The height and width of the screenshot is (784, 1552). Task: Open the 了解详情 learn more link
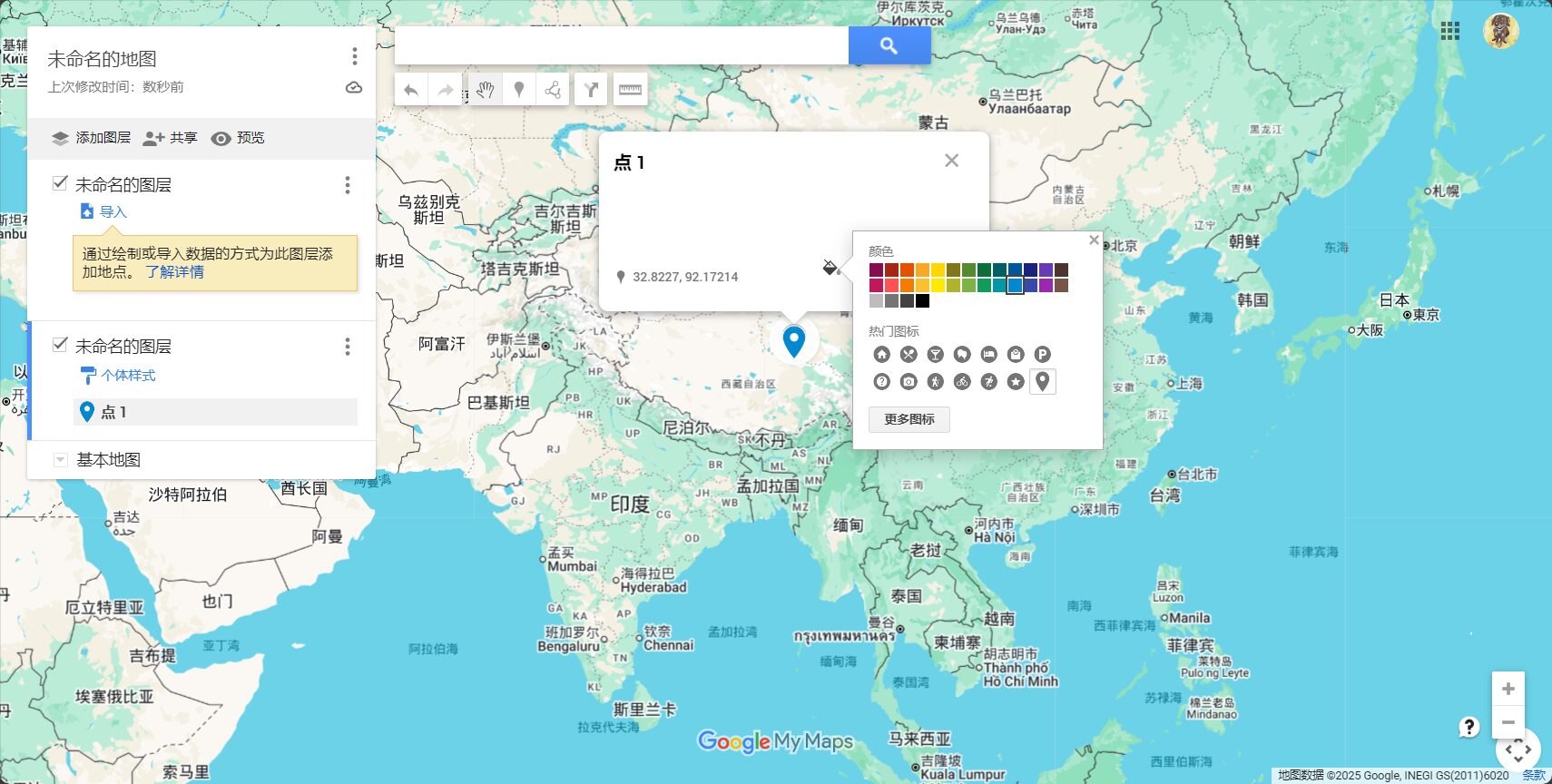tap(174, 272)
